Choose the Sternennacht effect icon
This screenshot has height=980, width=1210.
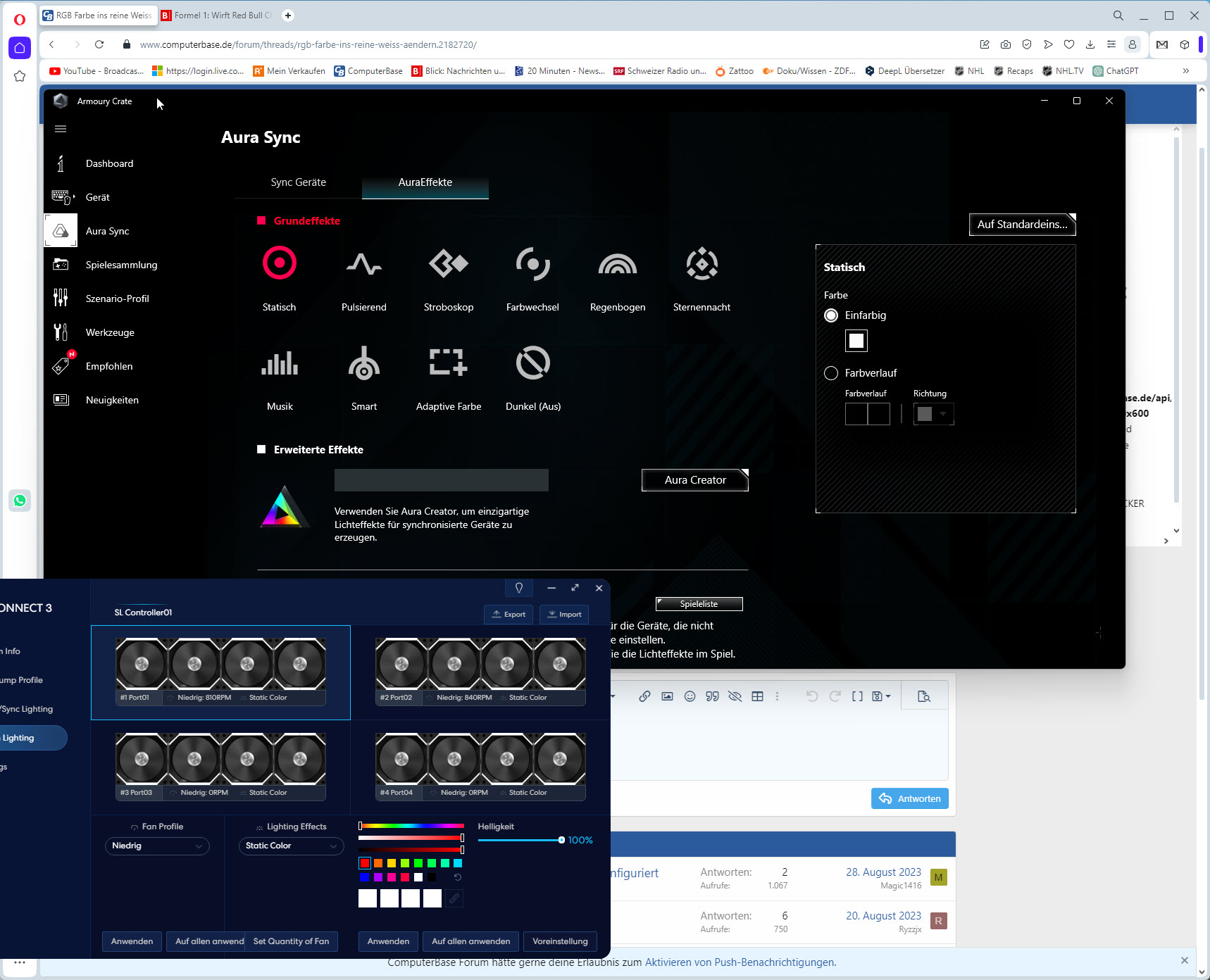click(702, 264)
